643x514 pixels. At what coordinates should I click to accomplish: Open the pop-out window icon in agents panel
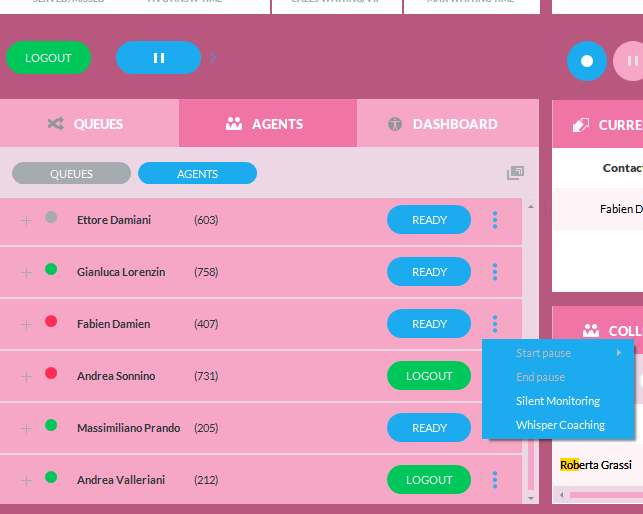(x=515, y=173)
